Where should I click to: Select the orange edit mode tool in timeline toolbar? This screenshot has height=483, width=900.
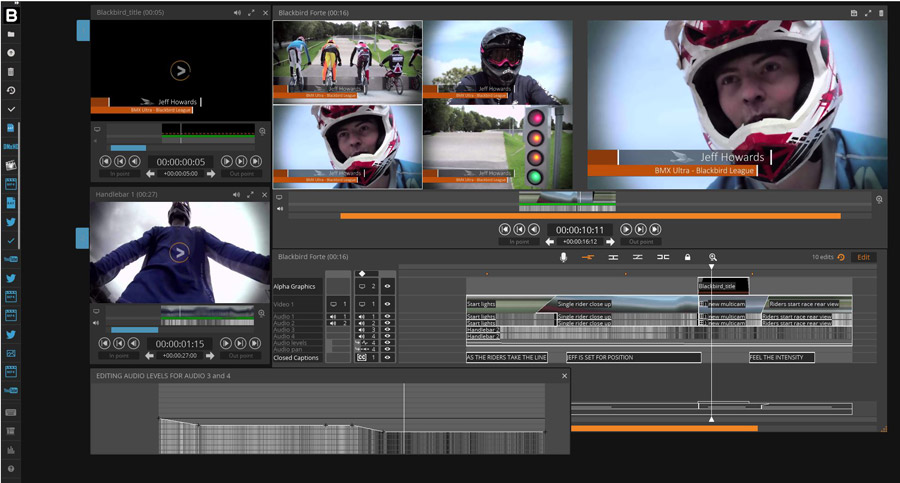(588, 257)
